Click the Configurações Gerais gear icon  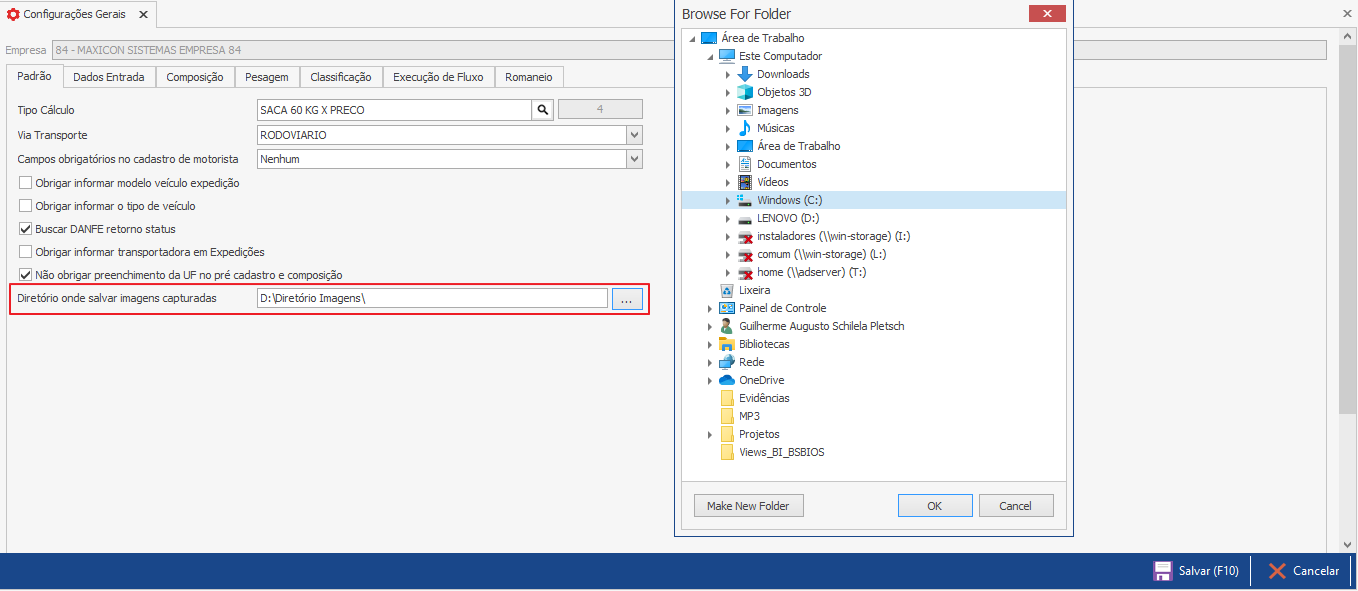(13, 15)
